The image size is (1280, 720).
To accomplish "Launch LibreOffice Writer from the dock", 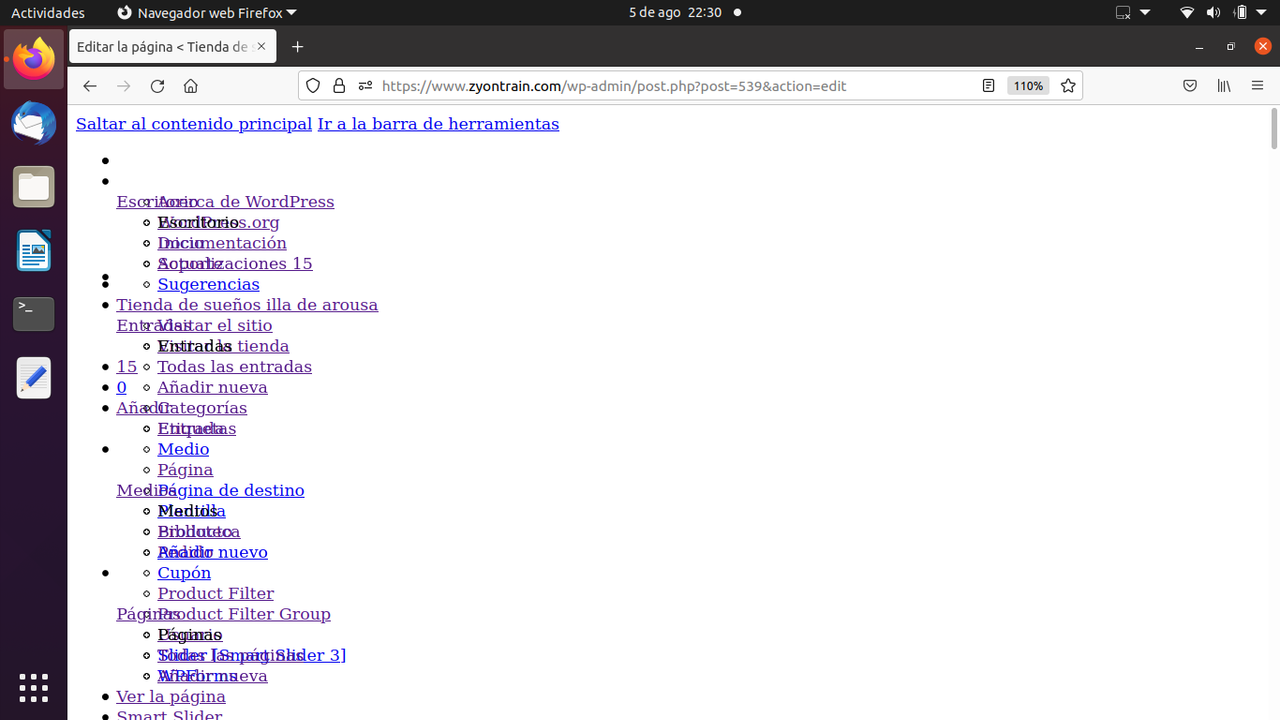I will pos(34,250).
